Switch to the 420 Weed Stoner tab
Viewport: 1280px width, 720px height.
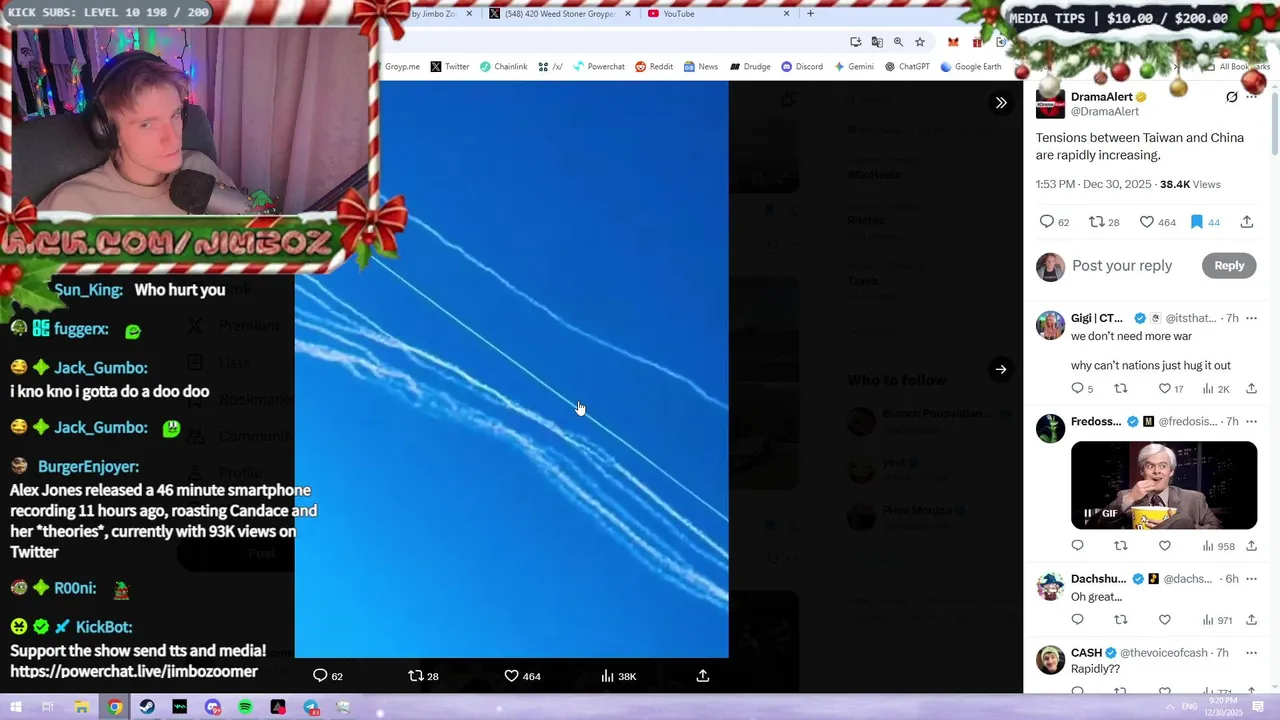click(x=560, y=14)
